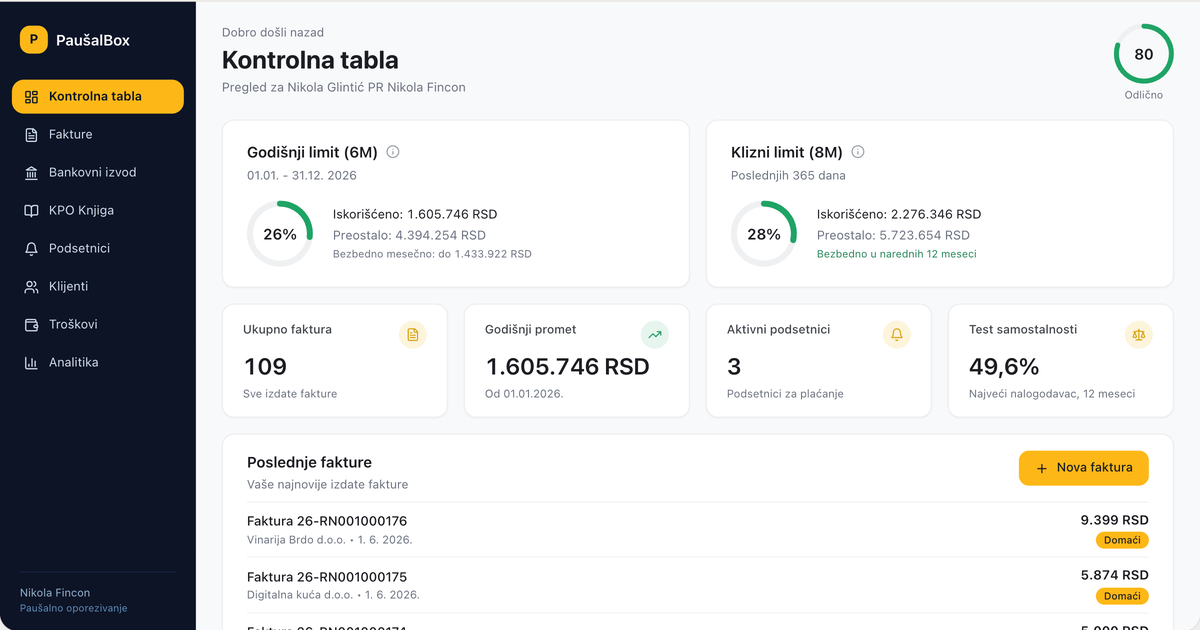Click 'Pregled za Nikola Glintić PR Nikola Fincon'
1200x630 pixels.
344,87
